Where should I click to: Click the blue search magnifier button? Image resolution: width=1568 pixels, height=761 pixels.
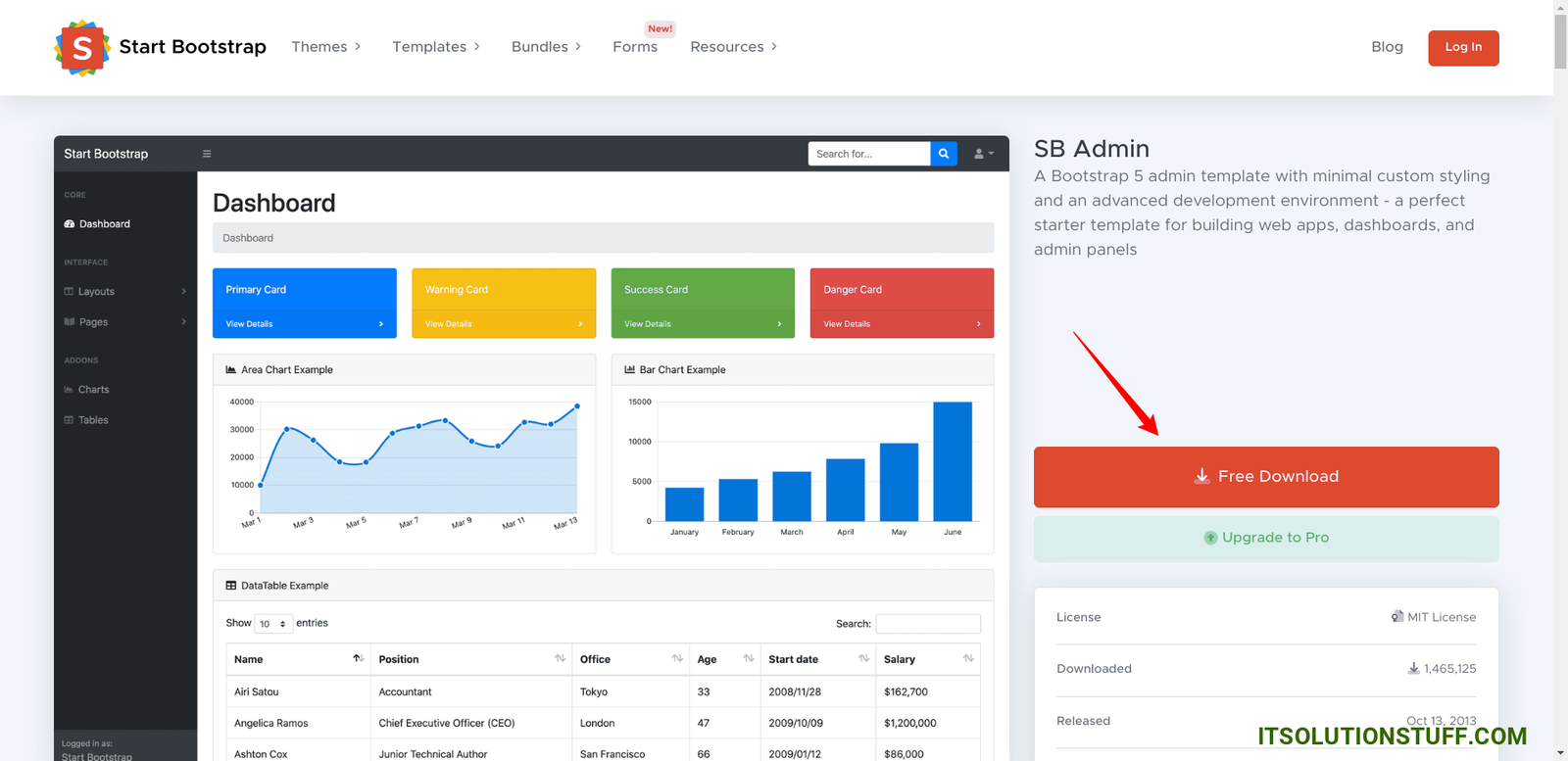tap(944, 154)
